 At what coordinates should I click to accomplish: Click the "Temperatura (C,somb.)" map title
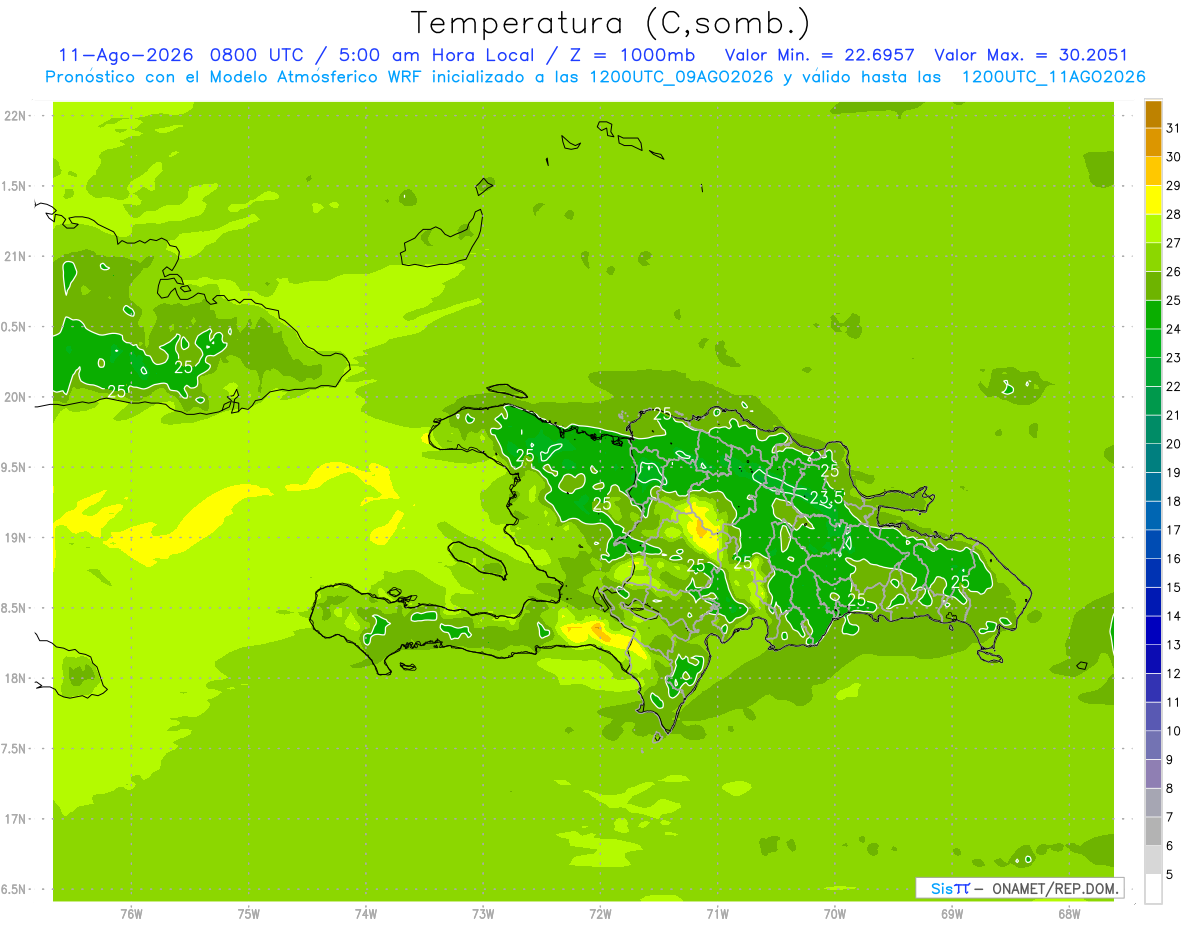[610, 23]
